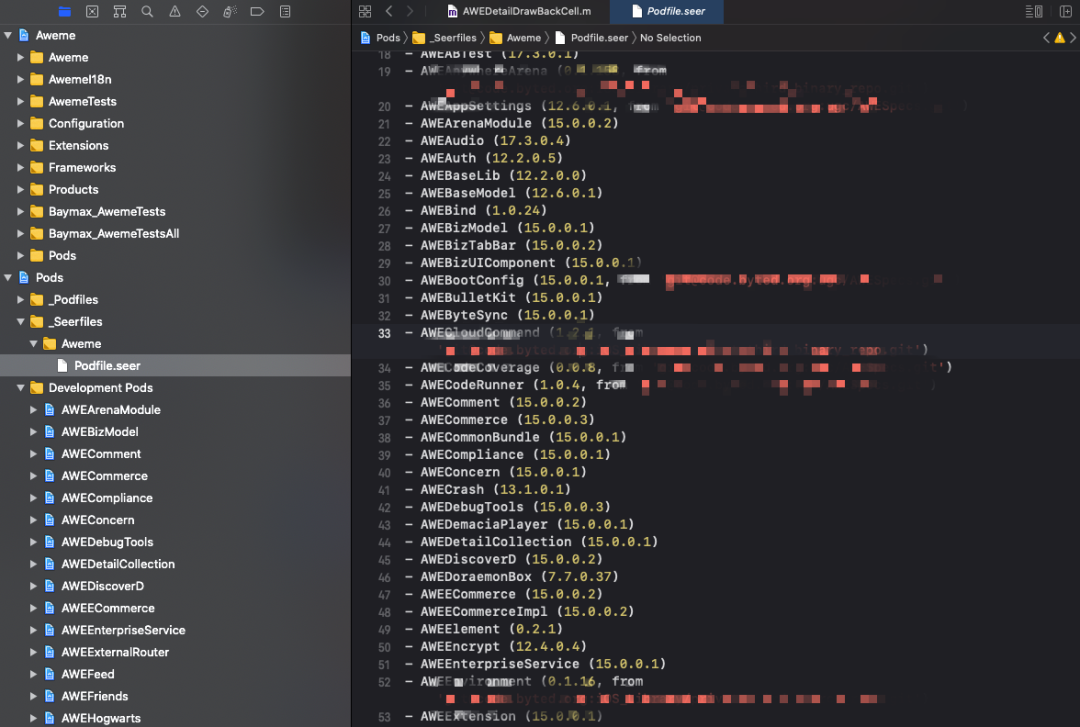Click the related items grid icon
The image size is (1080, 727).
tap(365, 11)
